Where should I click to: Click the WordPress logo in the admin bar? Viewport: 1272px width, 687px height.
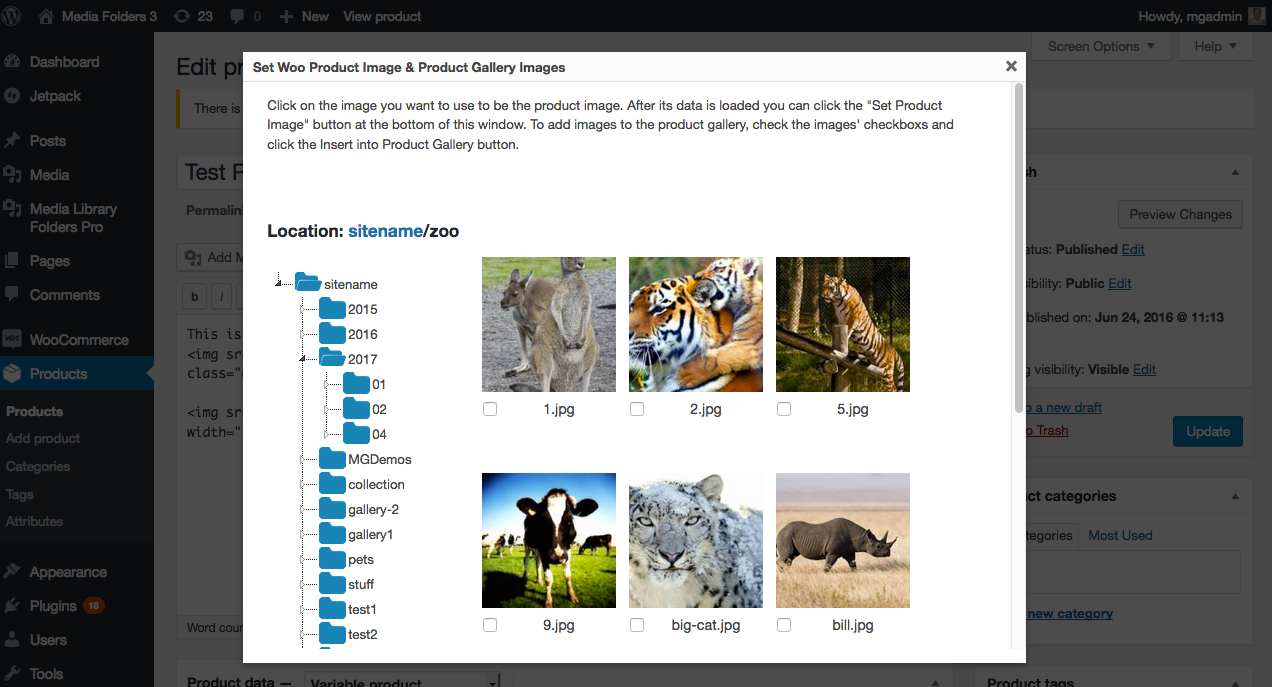tap(11, 15)
